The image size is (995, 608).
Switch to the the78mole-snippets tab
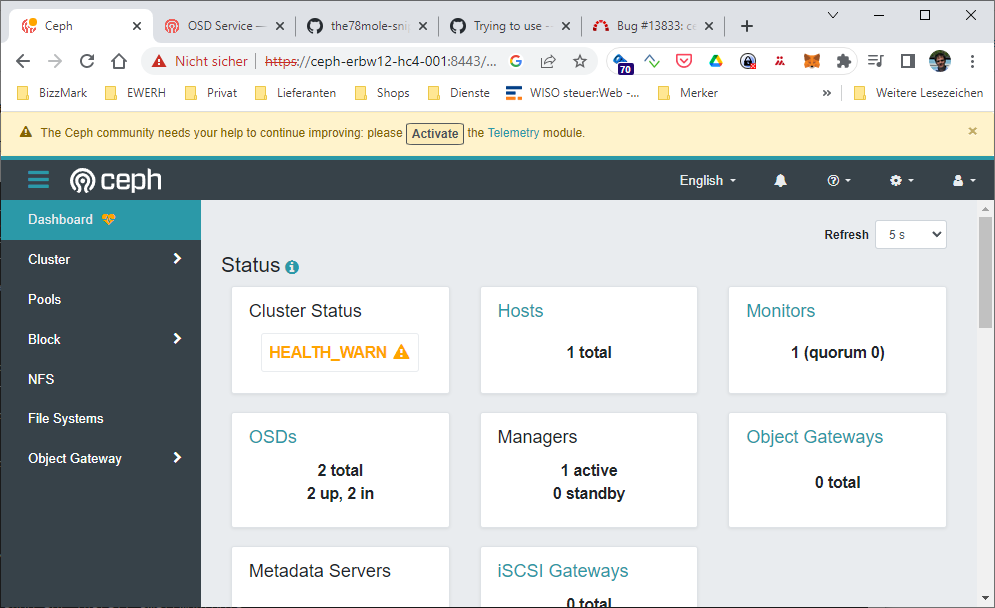coord(367,26)
